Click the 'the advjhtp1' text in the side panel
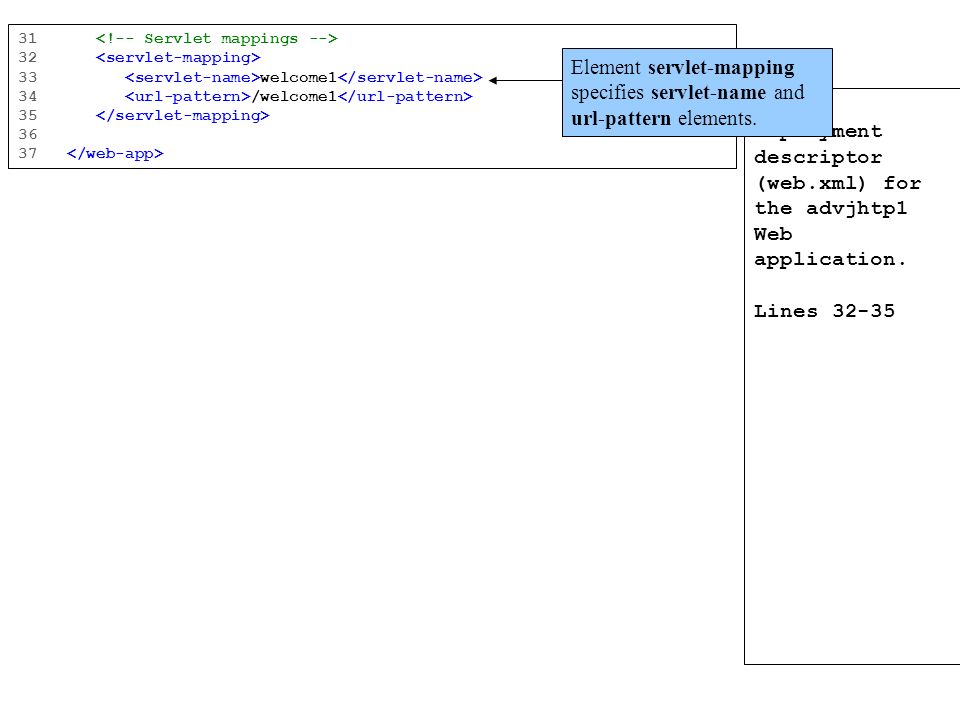The image size is (960, 720). click(x=831, y=209)
